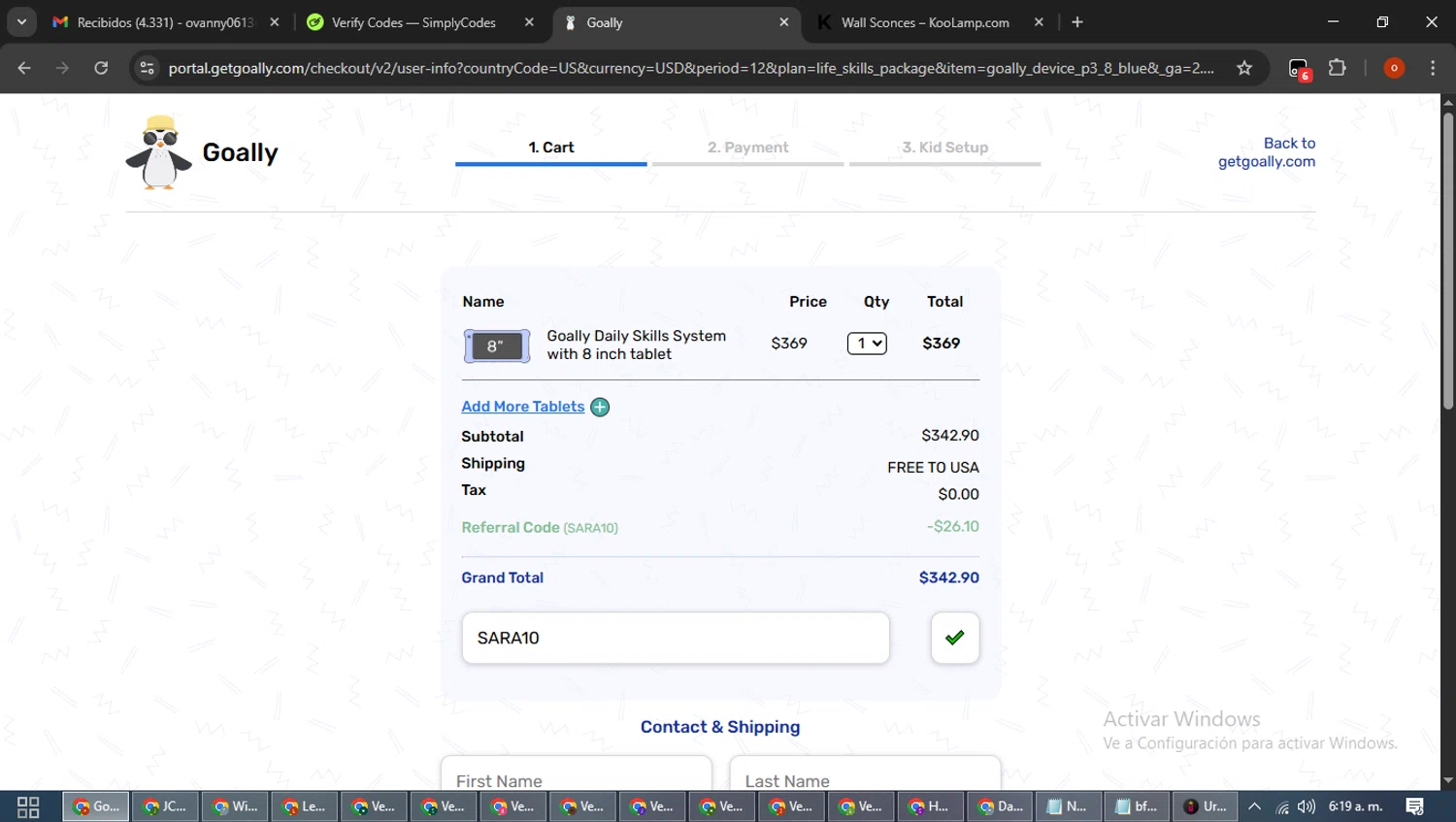Image resolution: width=1456 pixels, height=822 pixels.
Task: Open a new browser tab
Action: (x=1077, y=22)
